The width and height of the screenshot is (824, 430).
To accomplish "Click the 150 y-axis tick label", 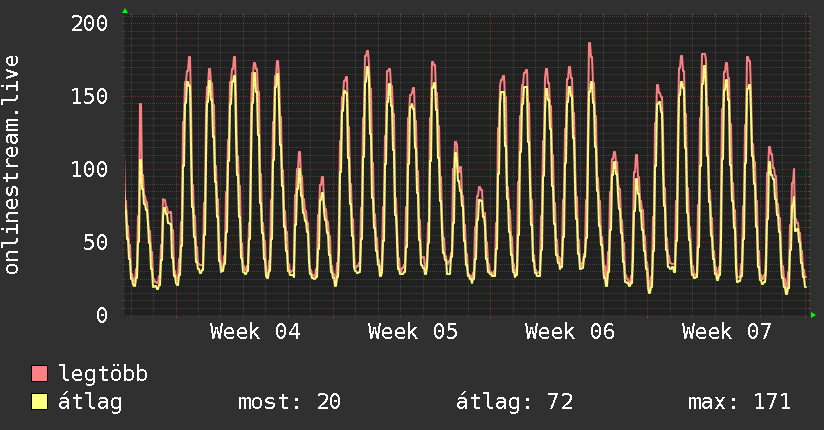I will (x=89, y=96).
